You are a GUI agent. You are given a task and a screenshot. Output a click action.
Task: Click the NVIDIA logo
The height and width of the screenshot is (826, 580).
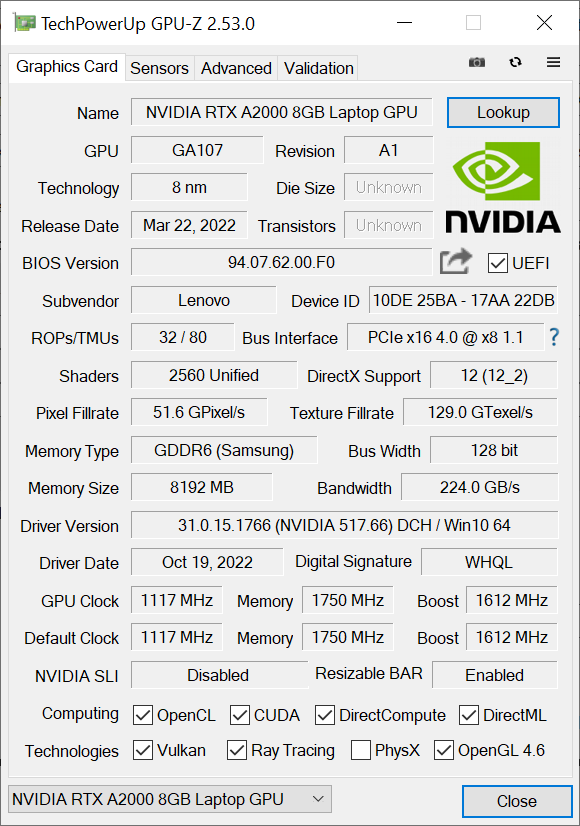[x=503, y=188]
